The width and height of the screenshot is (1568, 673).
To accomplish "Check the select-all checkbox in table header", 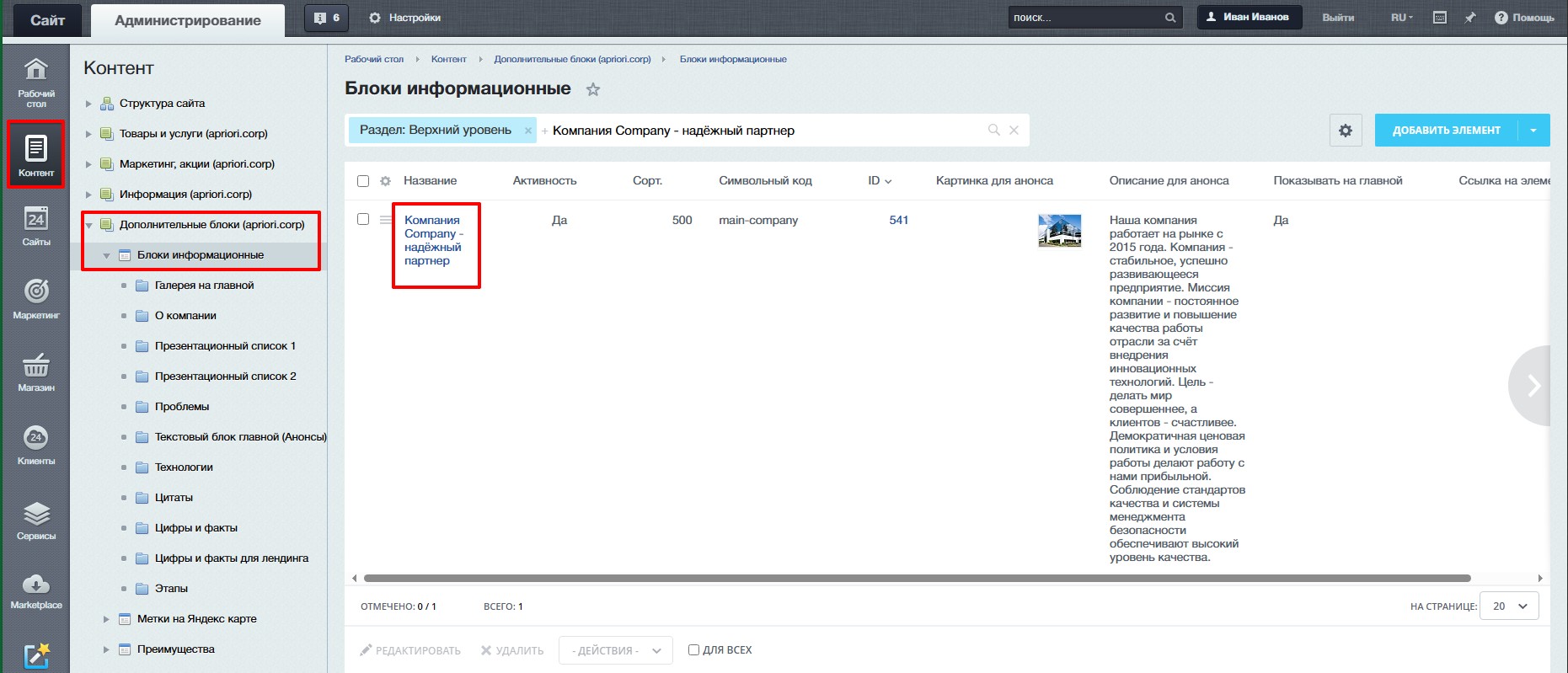I will (x=363, y=181).
